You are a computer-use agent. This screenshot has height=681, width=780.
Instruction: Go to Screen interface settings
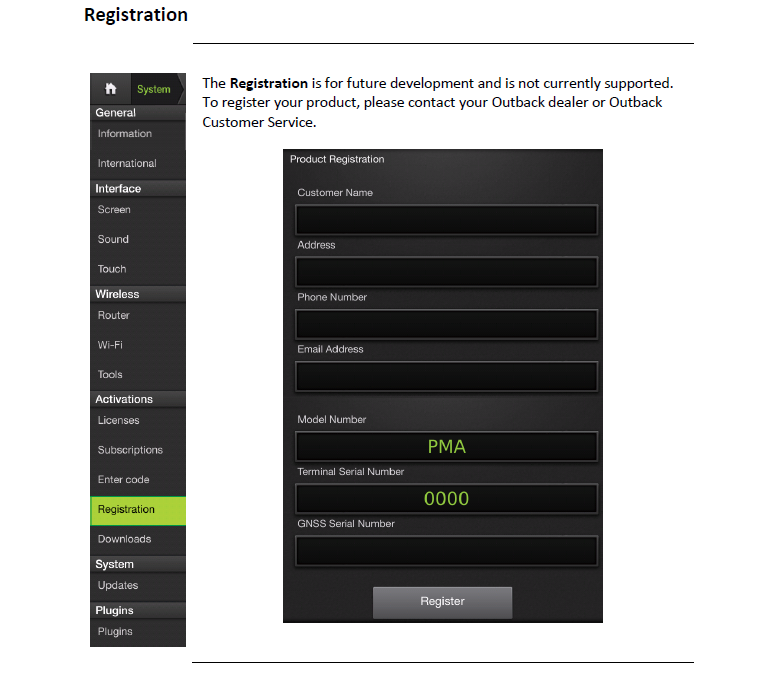coord(138,210)
